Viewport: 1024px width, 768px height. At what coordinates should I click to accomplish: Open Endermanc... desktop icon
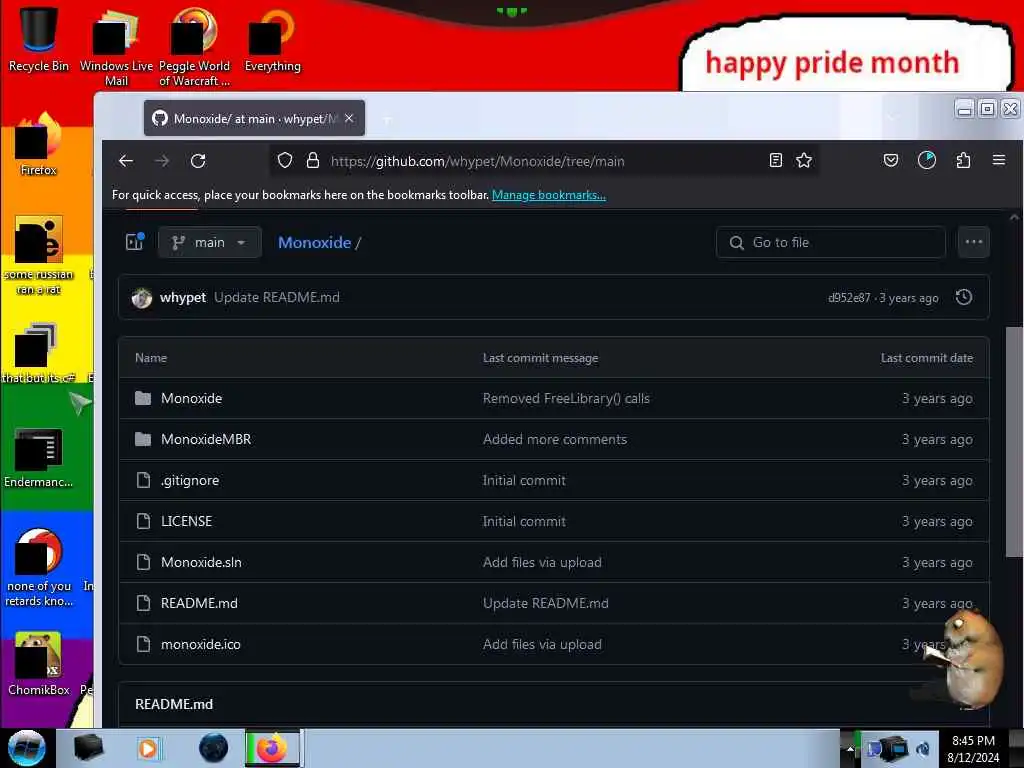pyautogui.click(x=39, y=457)
